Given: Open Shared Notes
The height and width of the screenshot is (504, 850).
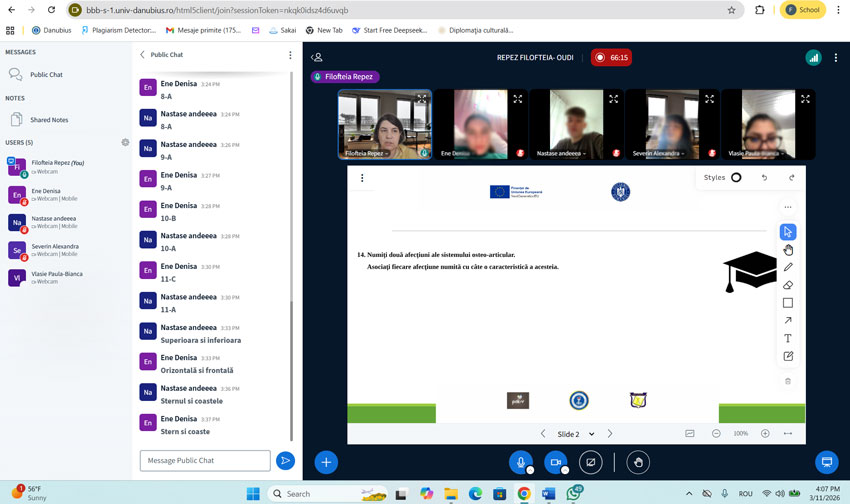Looking at the screenshot, I should click(49, 120).
